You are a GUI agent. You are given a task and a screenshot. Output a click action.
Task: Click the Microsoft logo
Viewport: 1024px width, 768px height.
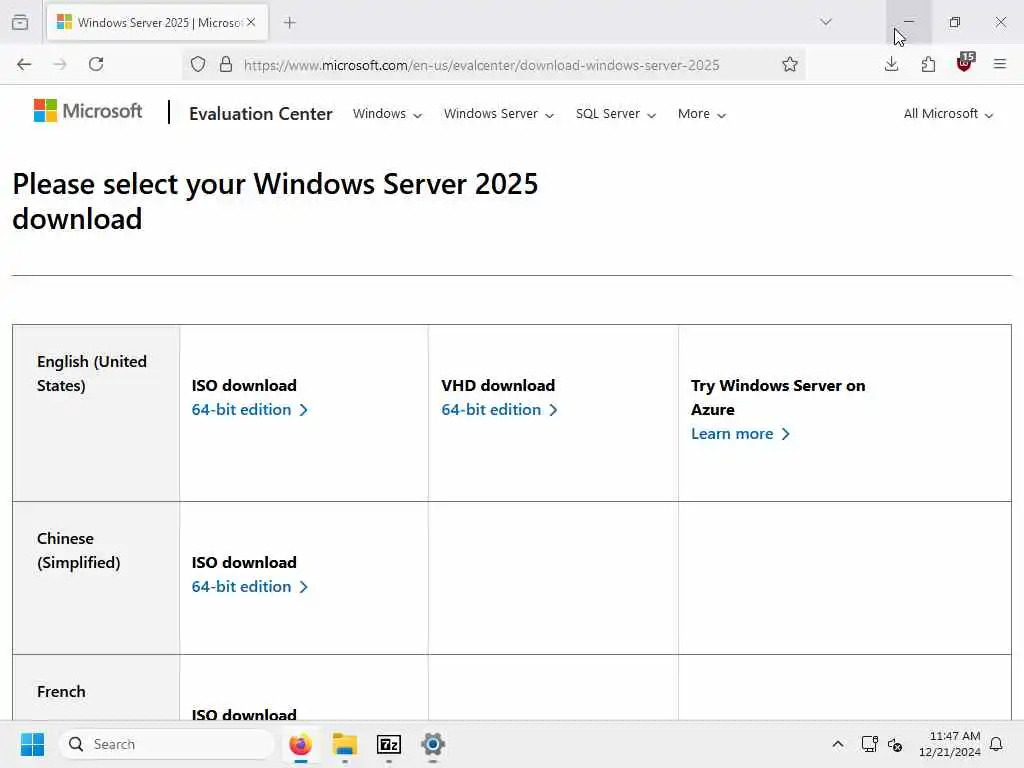pos(88,111)
